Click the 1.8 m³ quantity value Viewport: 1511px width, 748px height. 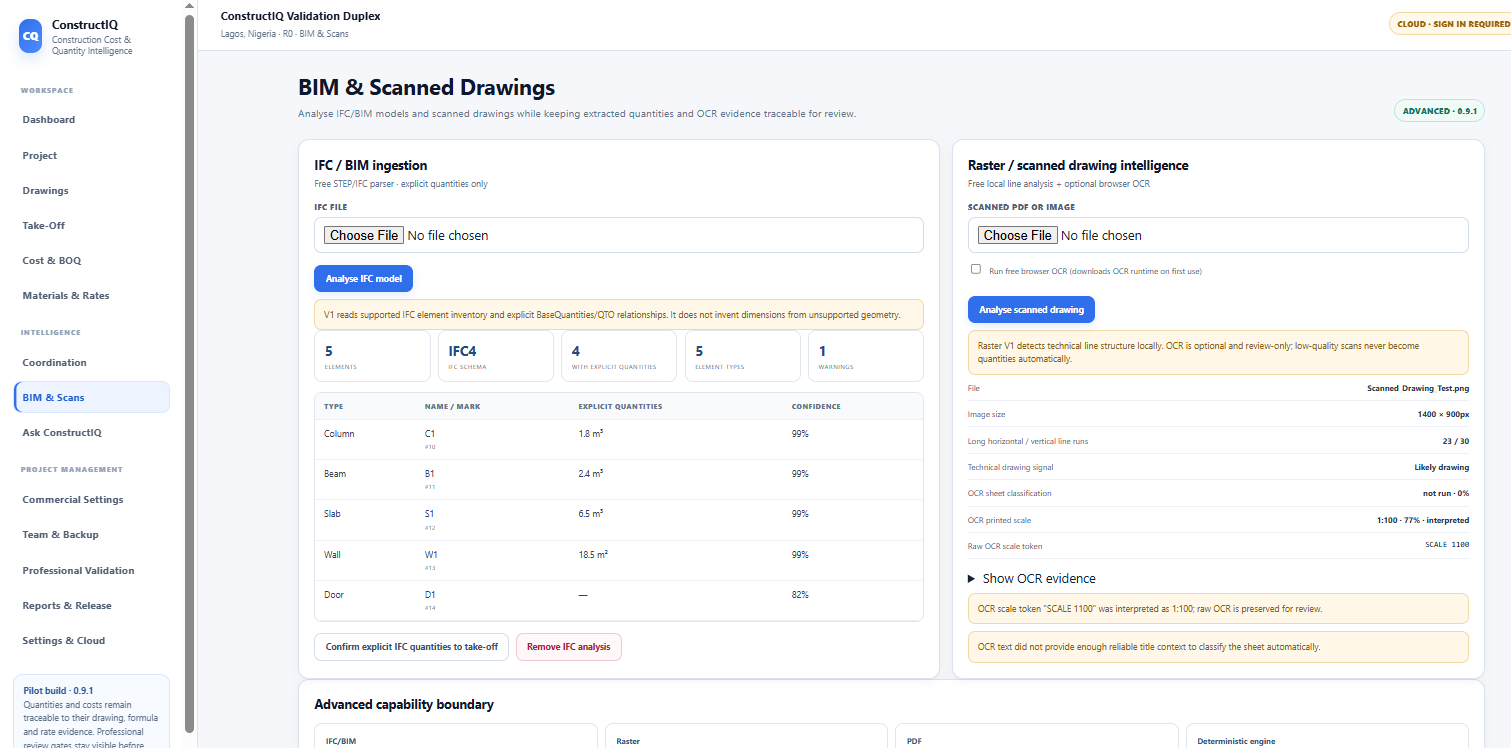(x=591, y=434)
